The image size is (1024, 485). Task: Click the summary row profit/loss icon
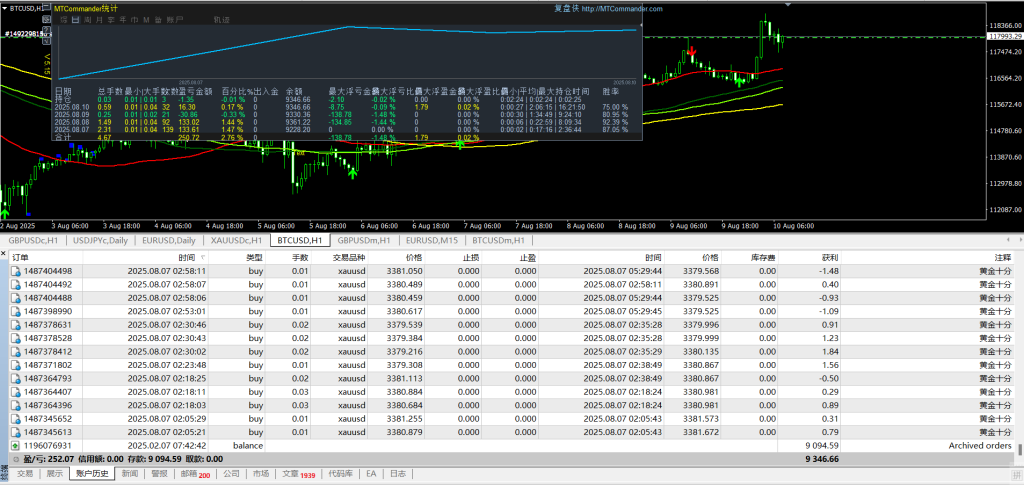[14, 459]
